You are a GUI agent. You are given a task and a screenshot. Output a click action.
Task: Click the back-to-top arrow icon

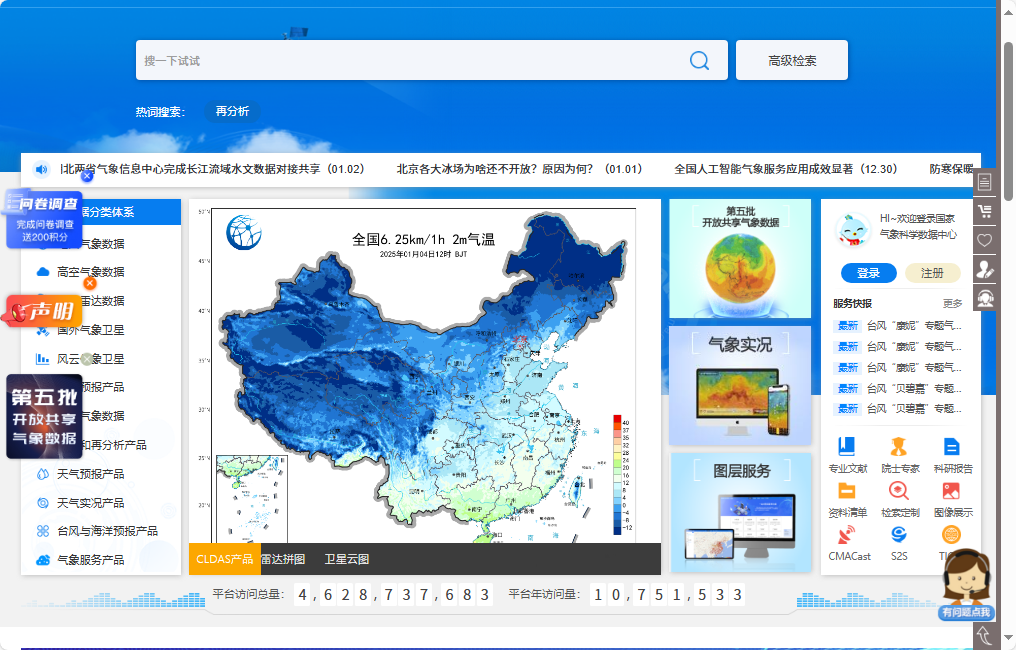coord(984,636)
